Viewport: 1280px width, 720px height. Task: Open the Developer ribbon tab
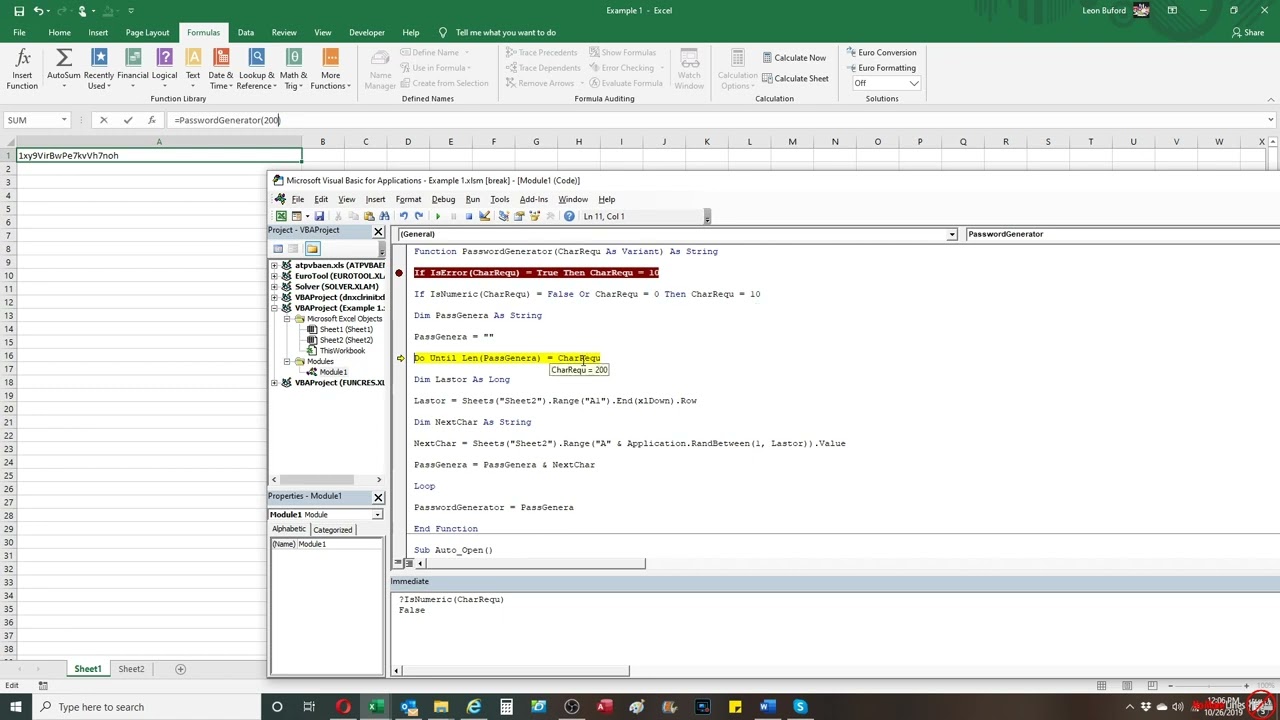coord(367,32)
